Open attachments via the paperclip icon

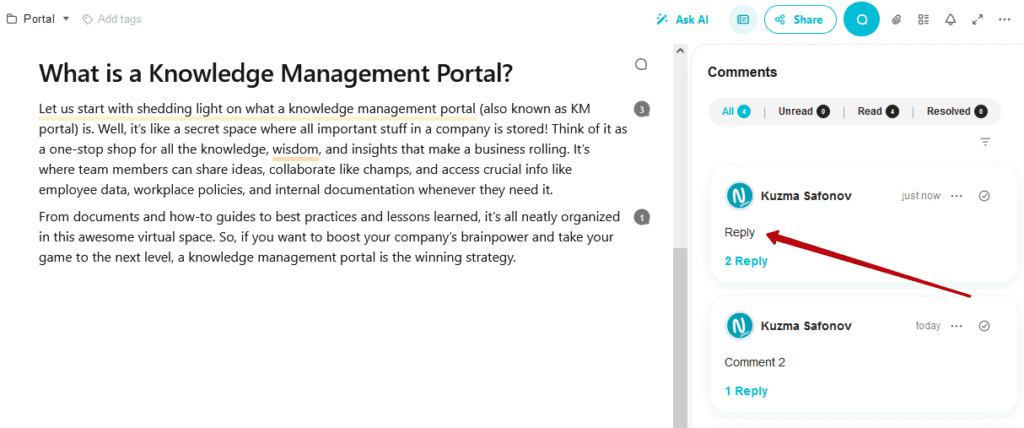(897, 20)
